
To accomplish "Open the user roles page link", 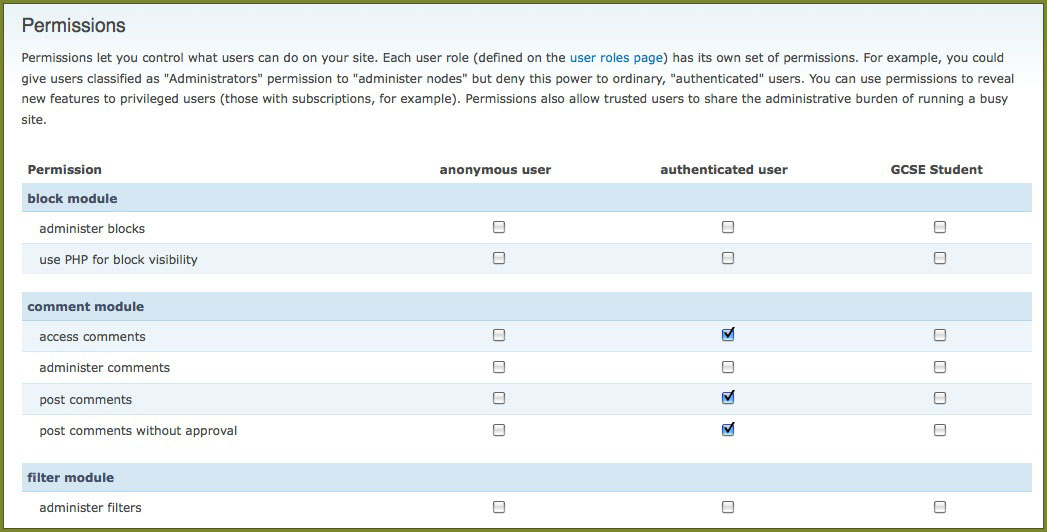I will pos(616,58).
